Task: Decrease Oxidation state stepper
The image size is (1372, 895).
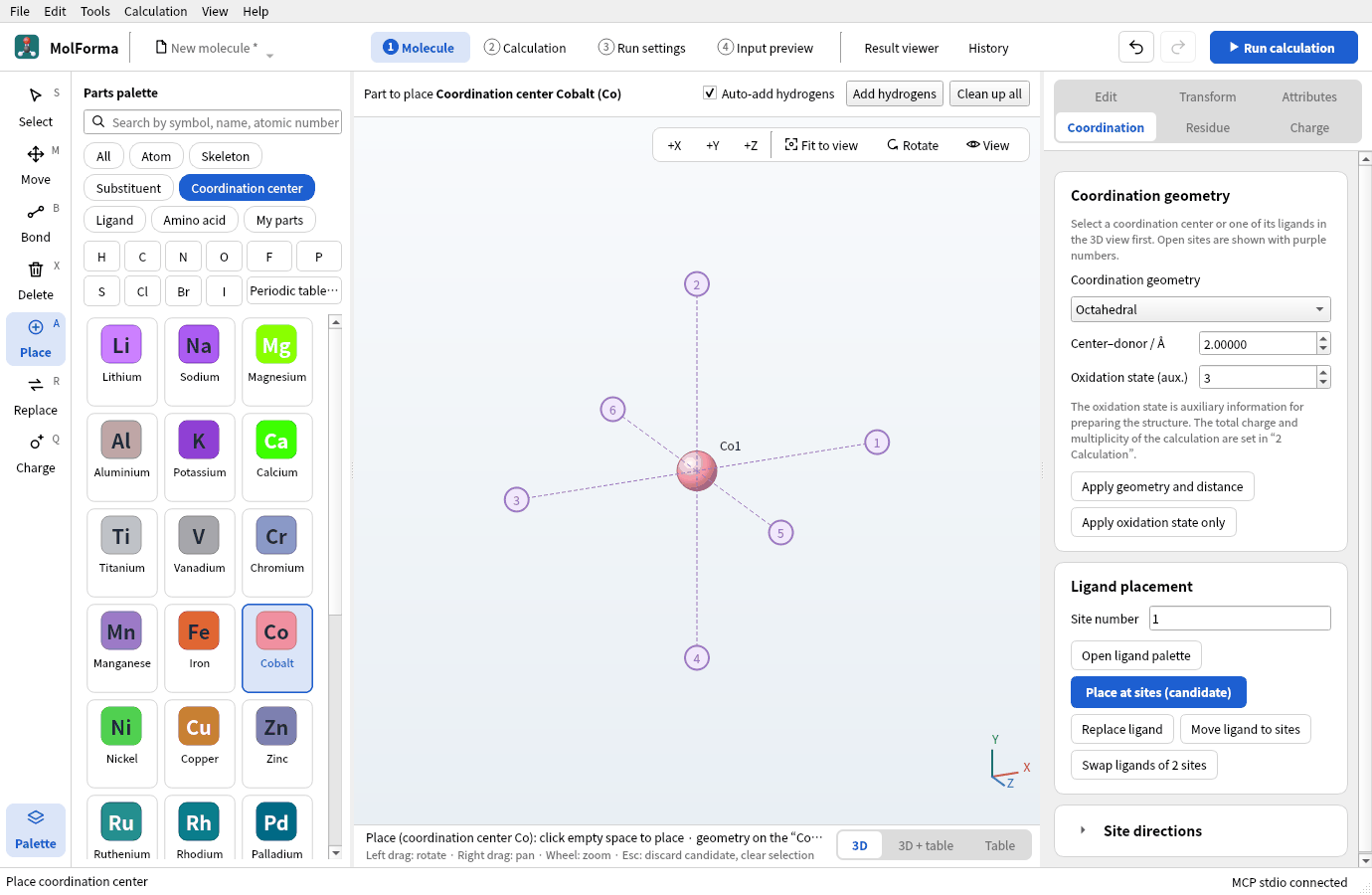Action: pos(1322,383)
